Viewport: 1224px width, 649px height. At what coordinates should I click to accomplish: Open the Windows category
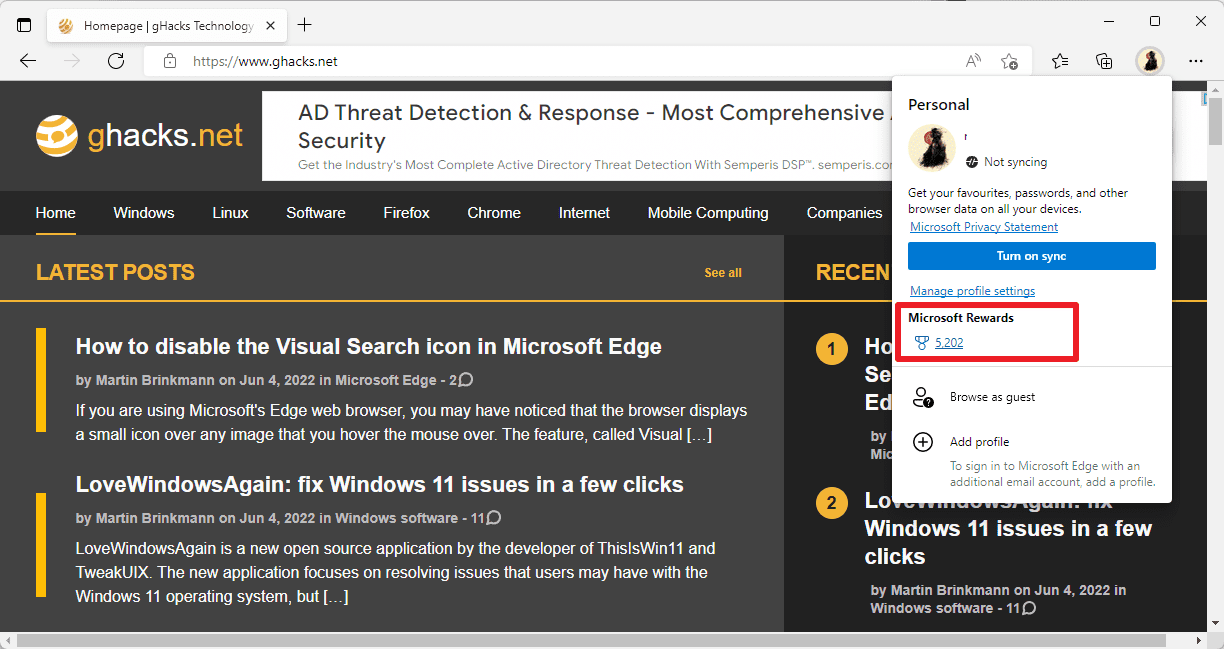coord(143,213)
